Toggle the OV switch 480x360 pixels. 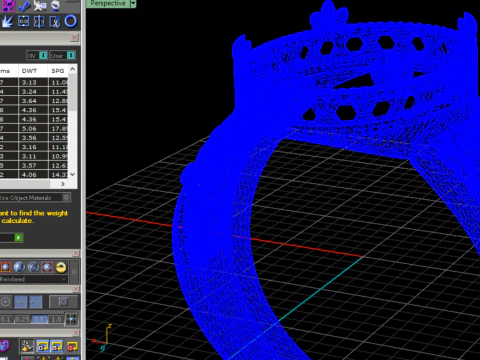point(37,55)
